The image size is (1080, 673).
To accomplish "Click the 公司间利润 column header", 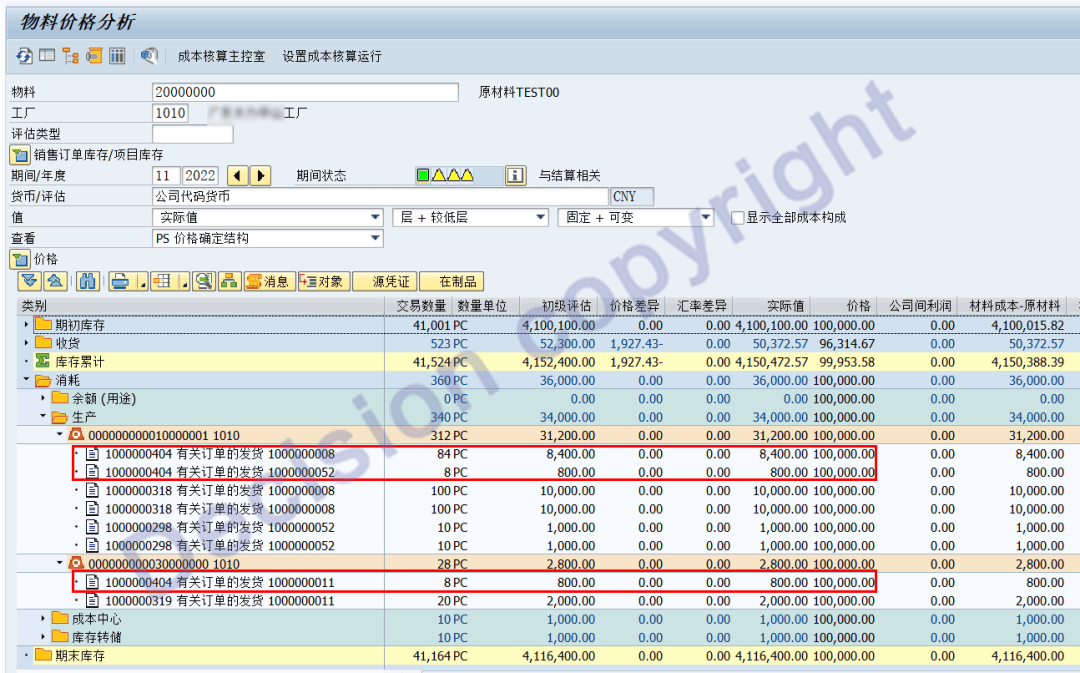I will coord(918,306).
